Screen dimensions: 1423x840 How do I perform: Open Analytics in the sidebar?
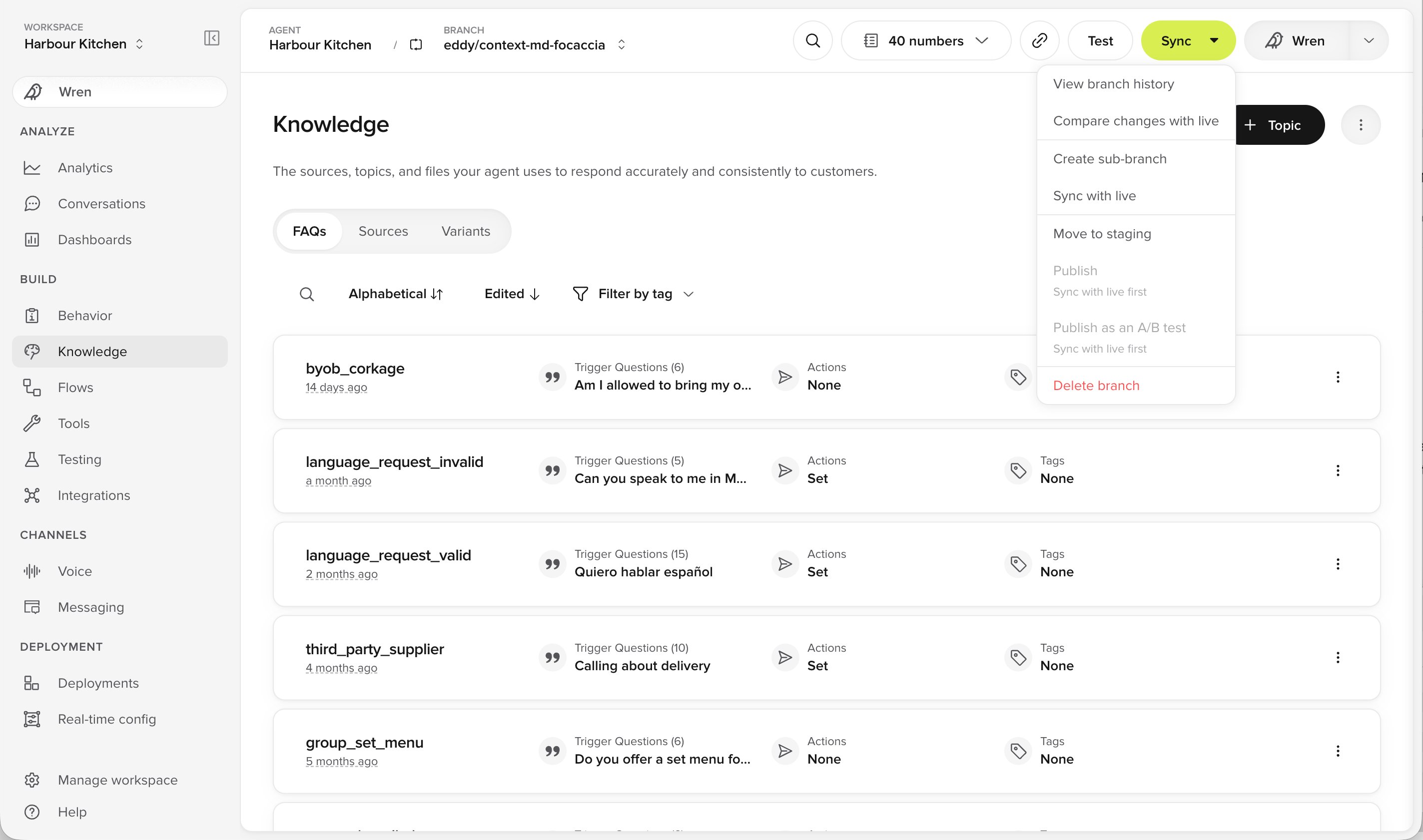(x=119, y=167)
